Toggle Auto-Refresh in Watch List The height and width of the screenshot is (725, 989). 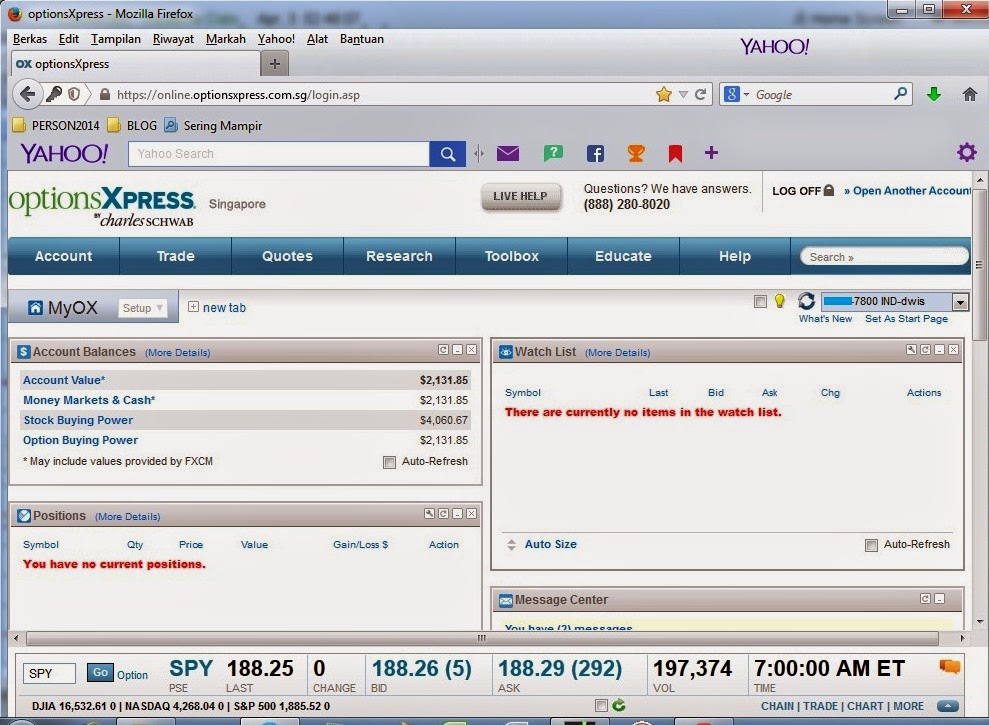pyautogui.click(x=871, y=545)
